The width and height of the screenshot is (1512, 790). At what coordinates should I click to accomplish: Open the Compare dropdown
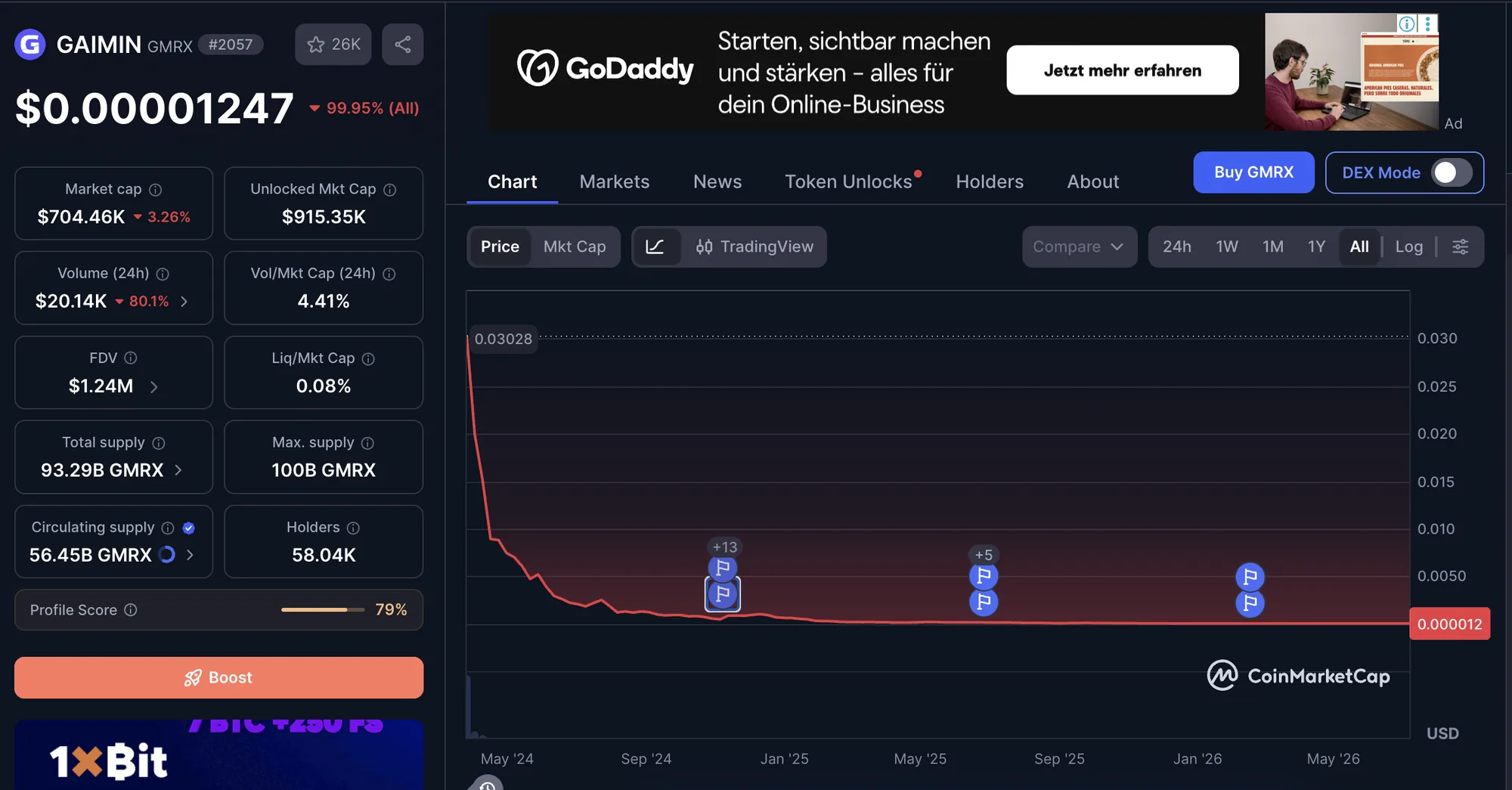(x=1080, y=246)
